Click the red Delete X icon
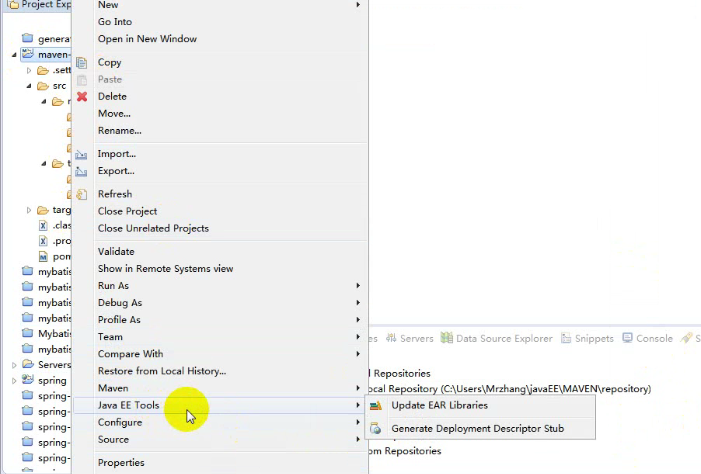Image resolution: width=701 pixels, height=474 pixels. 82,96
